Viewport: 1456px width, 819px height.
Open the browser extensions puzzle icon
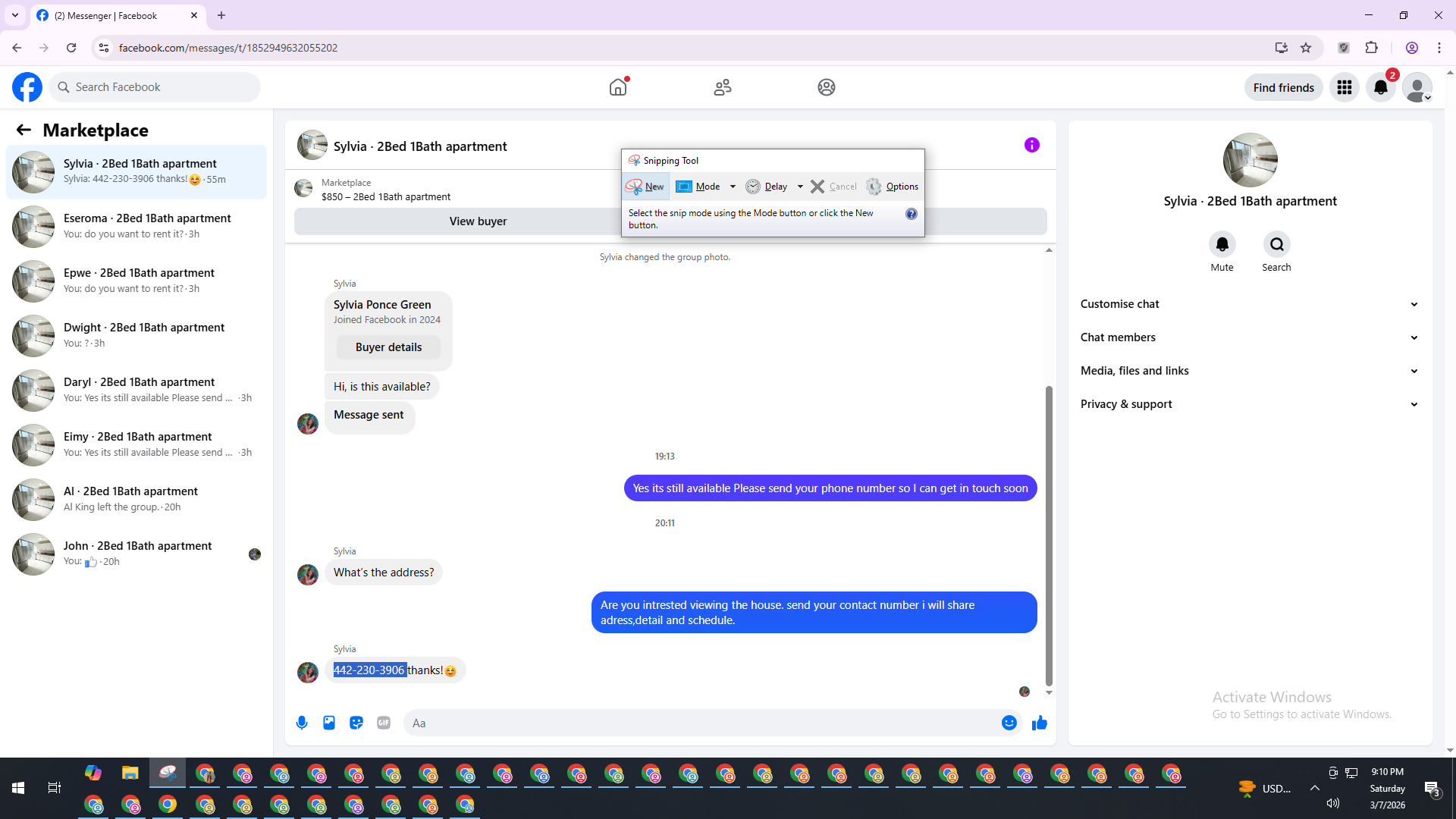tap(1372, 48)
